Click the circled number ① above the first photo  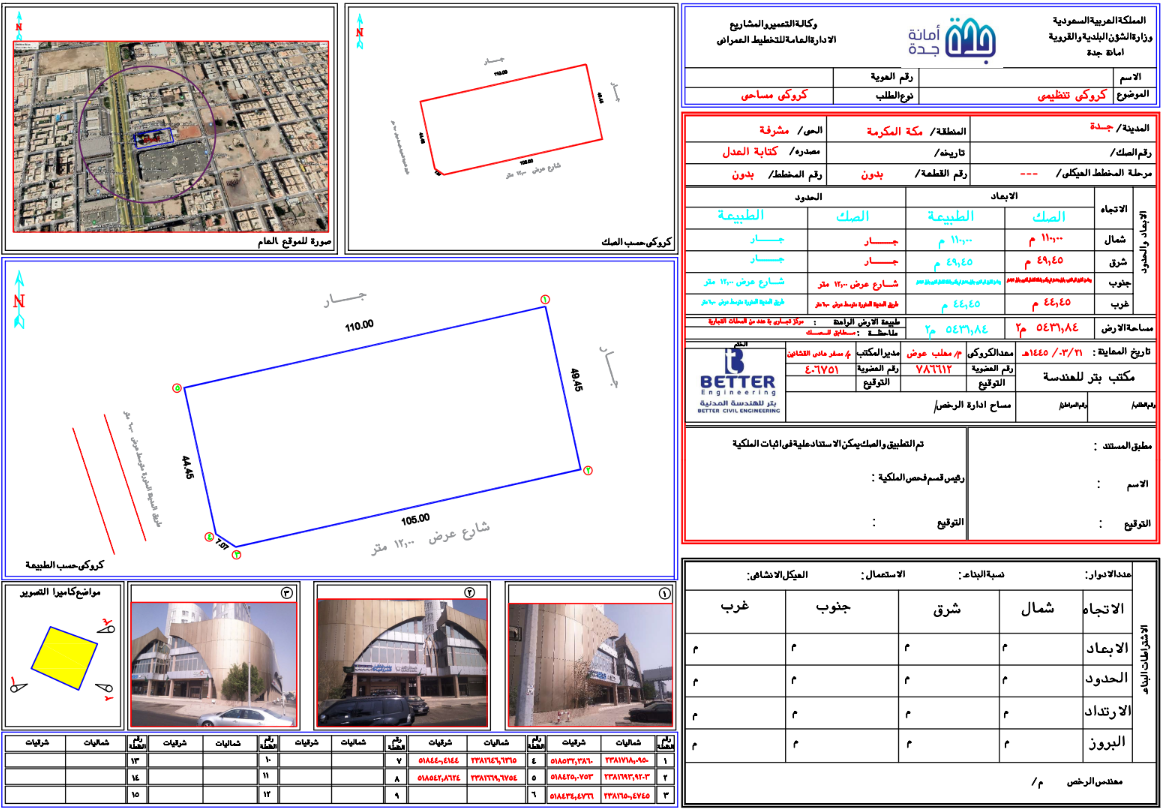click(x=664, y=594)
